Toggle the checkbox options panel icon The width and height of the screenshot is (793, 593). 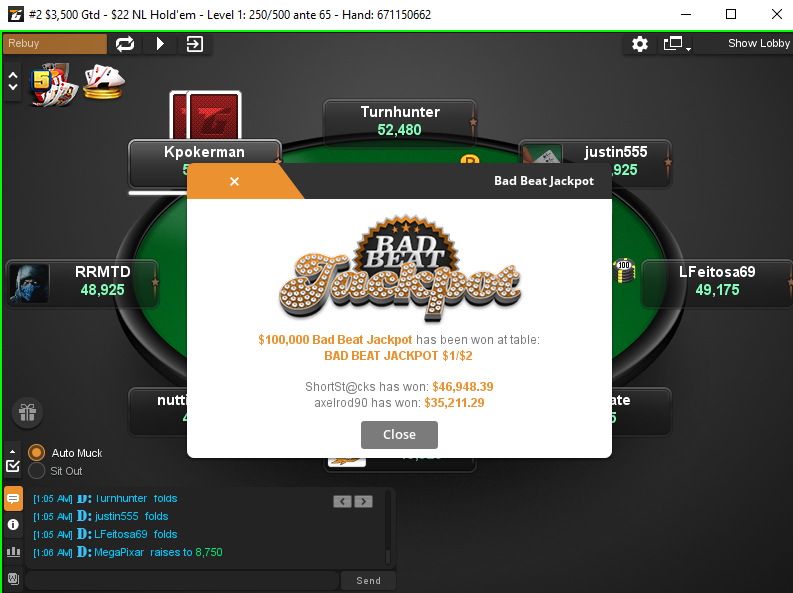[x=13, y=466]
